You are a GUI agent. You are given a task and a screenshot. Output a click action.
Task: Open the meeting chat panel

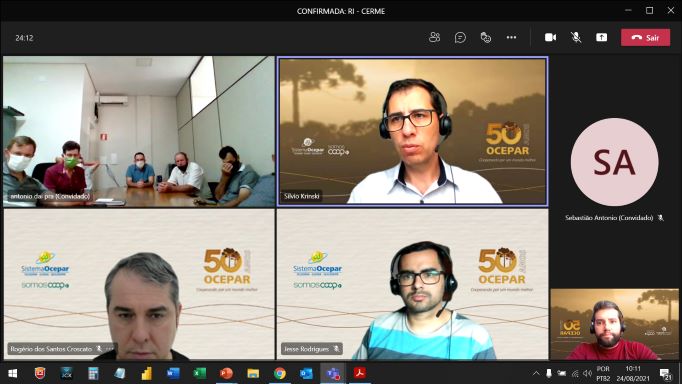(x=460, y=37)
